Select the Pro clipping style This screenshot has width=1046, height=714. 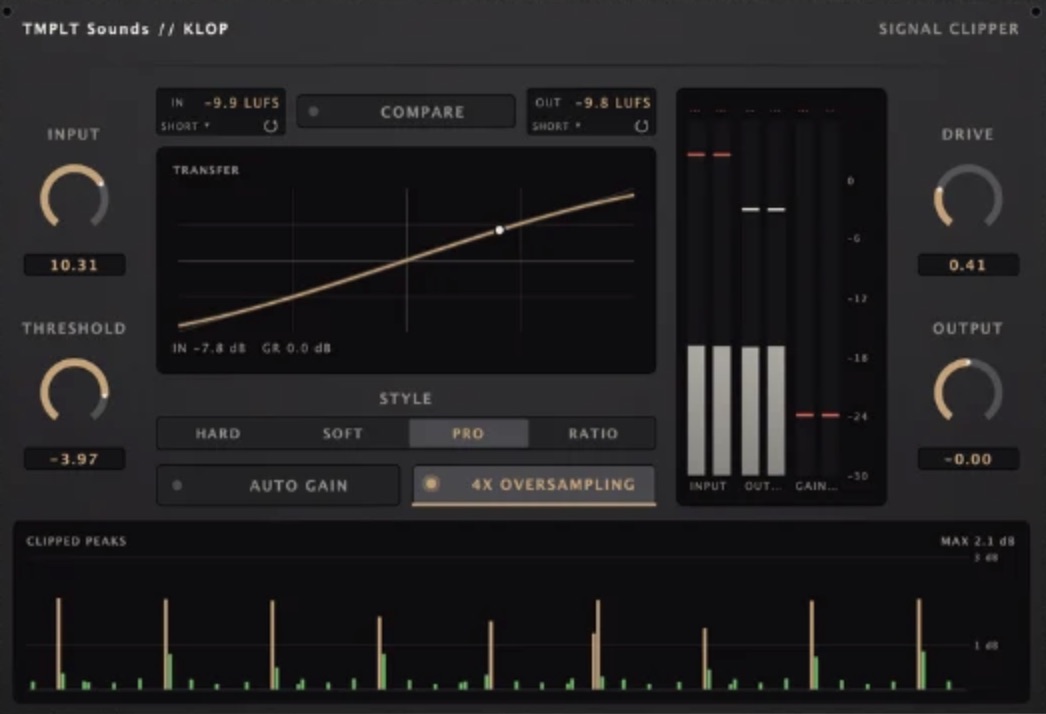click(468, 434)
